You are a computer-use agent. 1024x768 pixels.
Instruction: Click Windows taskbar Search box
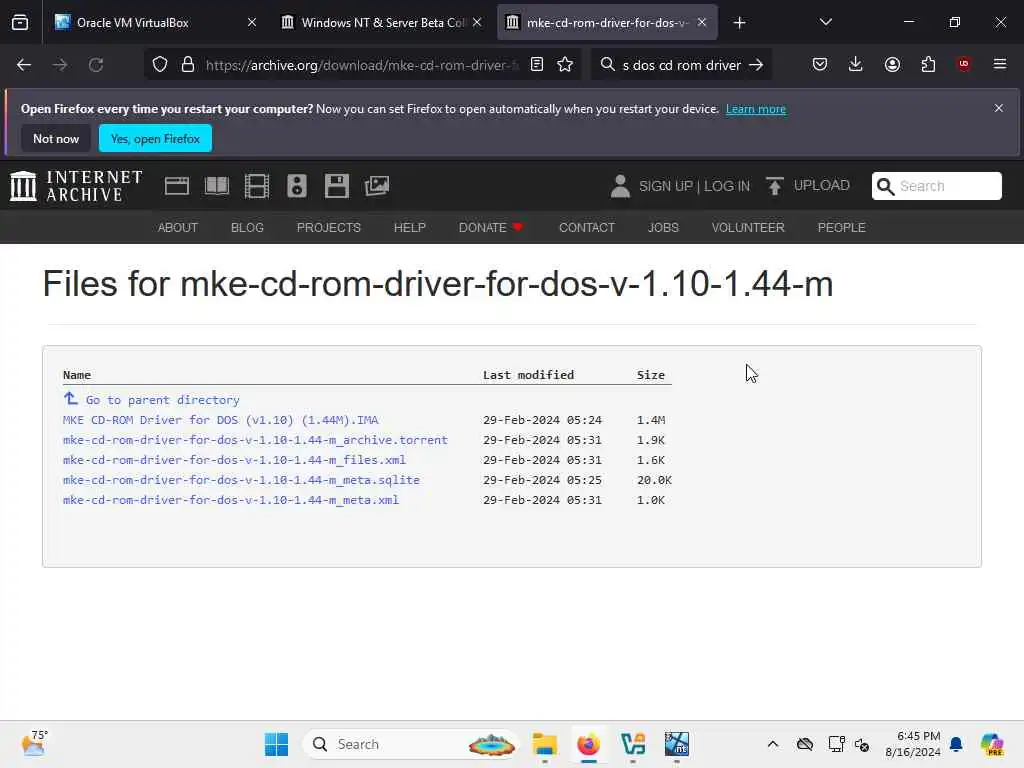(x=410, y=744)
